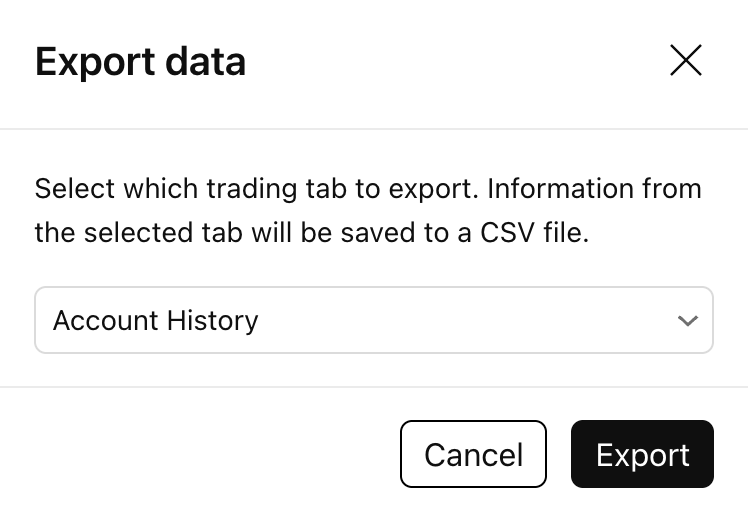This screenshot has height=514, width=748.
Task: Click the down chevron in the select box
Action: (x=687, y=321)
